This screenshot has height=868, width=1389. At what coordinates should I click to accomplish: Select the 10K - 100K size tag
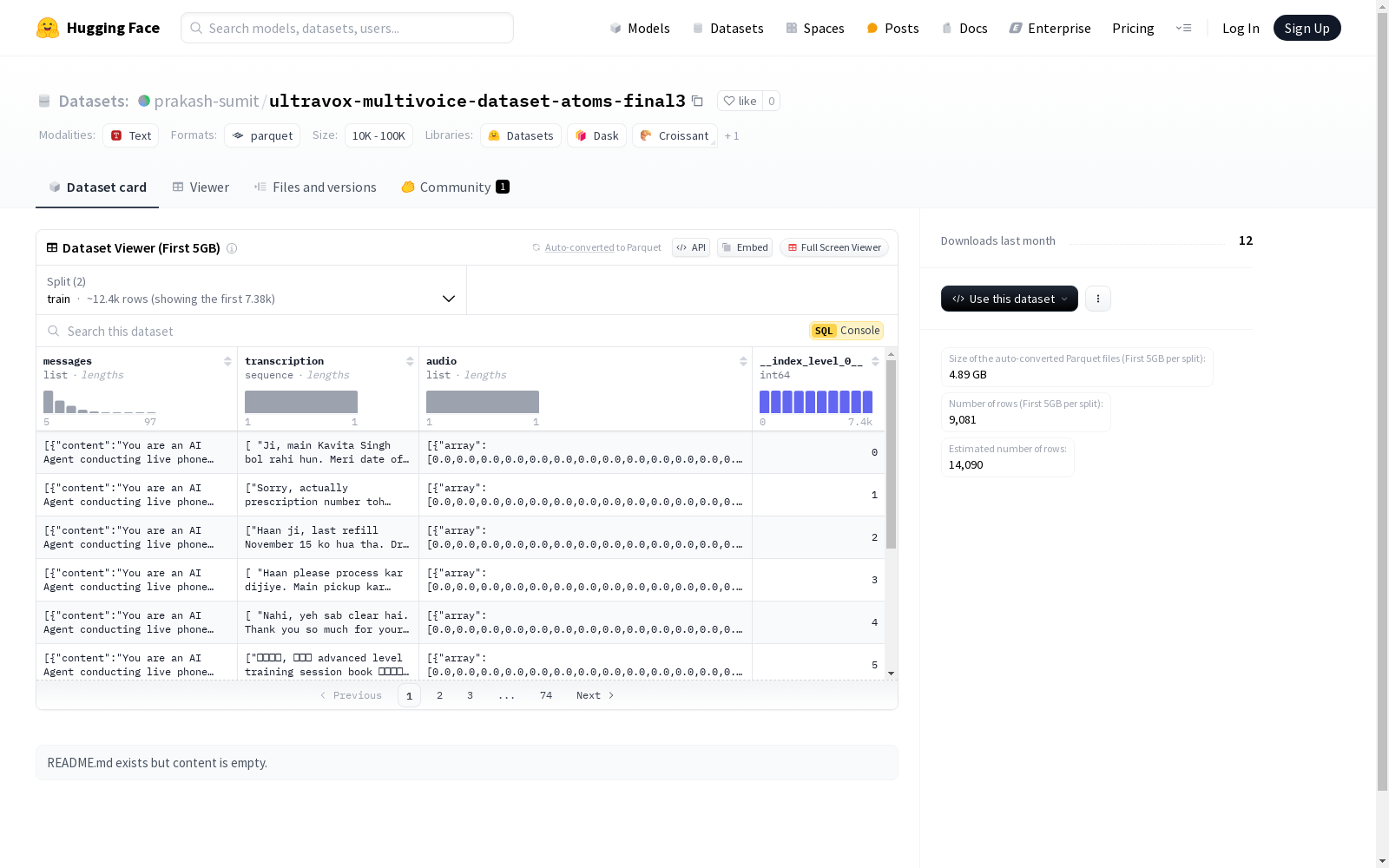[x=379, y=135]
